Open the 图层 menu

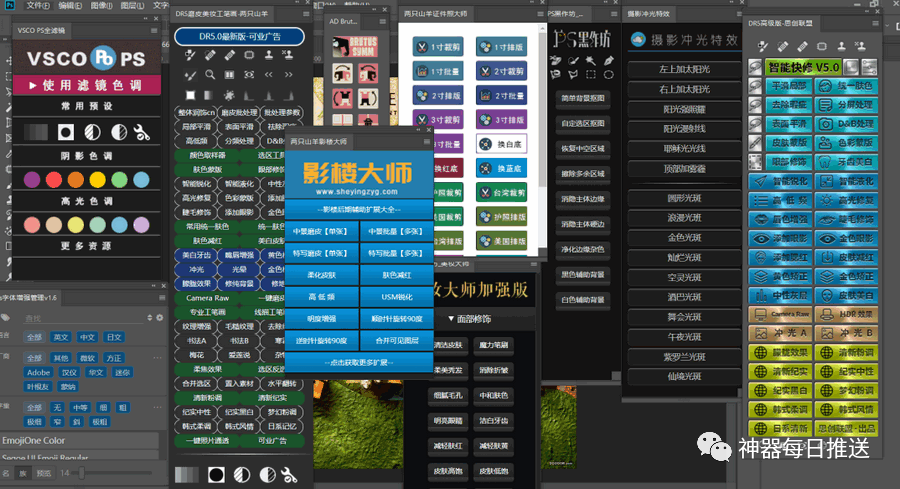[x=133, y=5]
